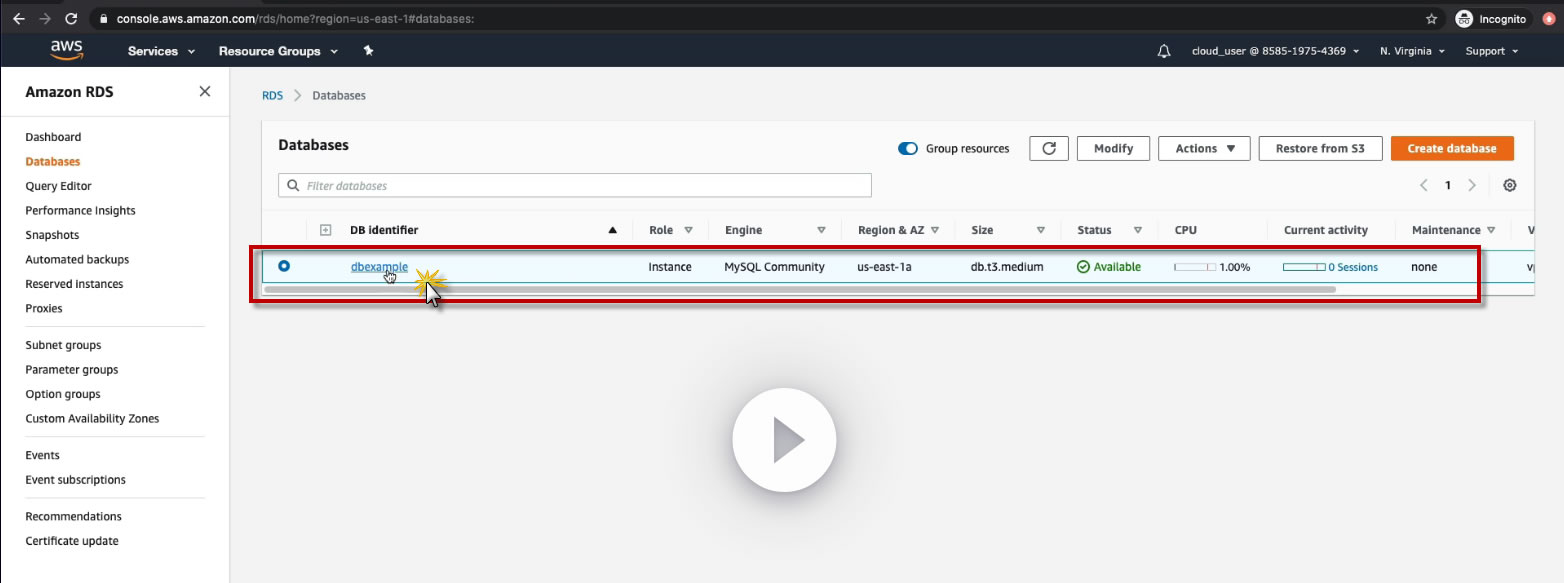Open Automated backups in sidebar
This screenshot has height=583, width=1564.
click(x=77, y=260)
